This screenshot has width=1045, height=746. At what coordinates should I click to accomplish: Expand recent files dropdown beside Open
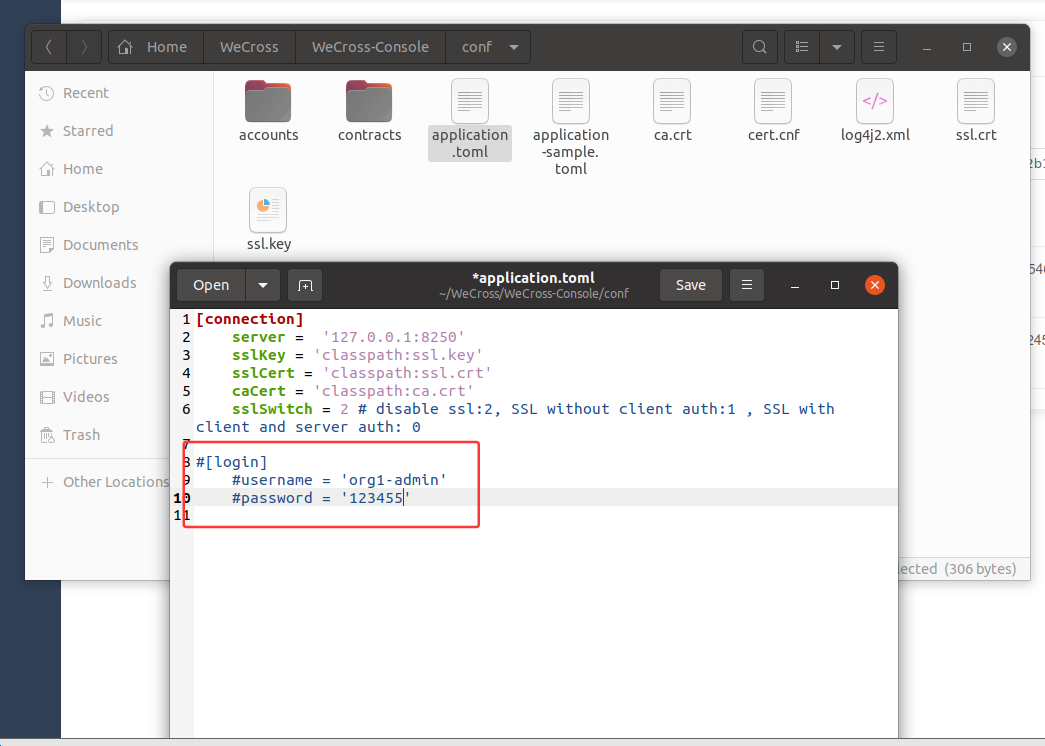pos(263,285)
